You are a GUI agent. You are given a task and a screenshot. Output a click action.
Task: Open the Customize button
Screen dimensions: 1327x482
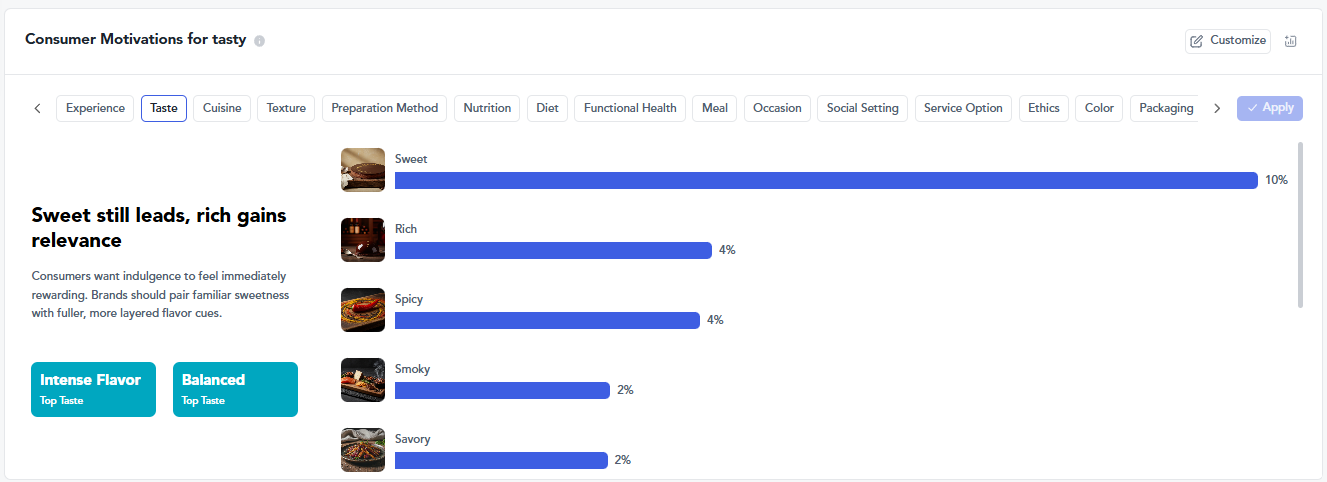1228,41
